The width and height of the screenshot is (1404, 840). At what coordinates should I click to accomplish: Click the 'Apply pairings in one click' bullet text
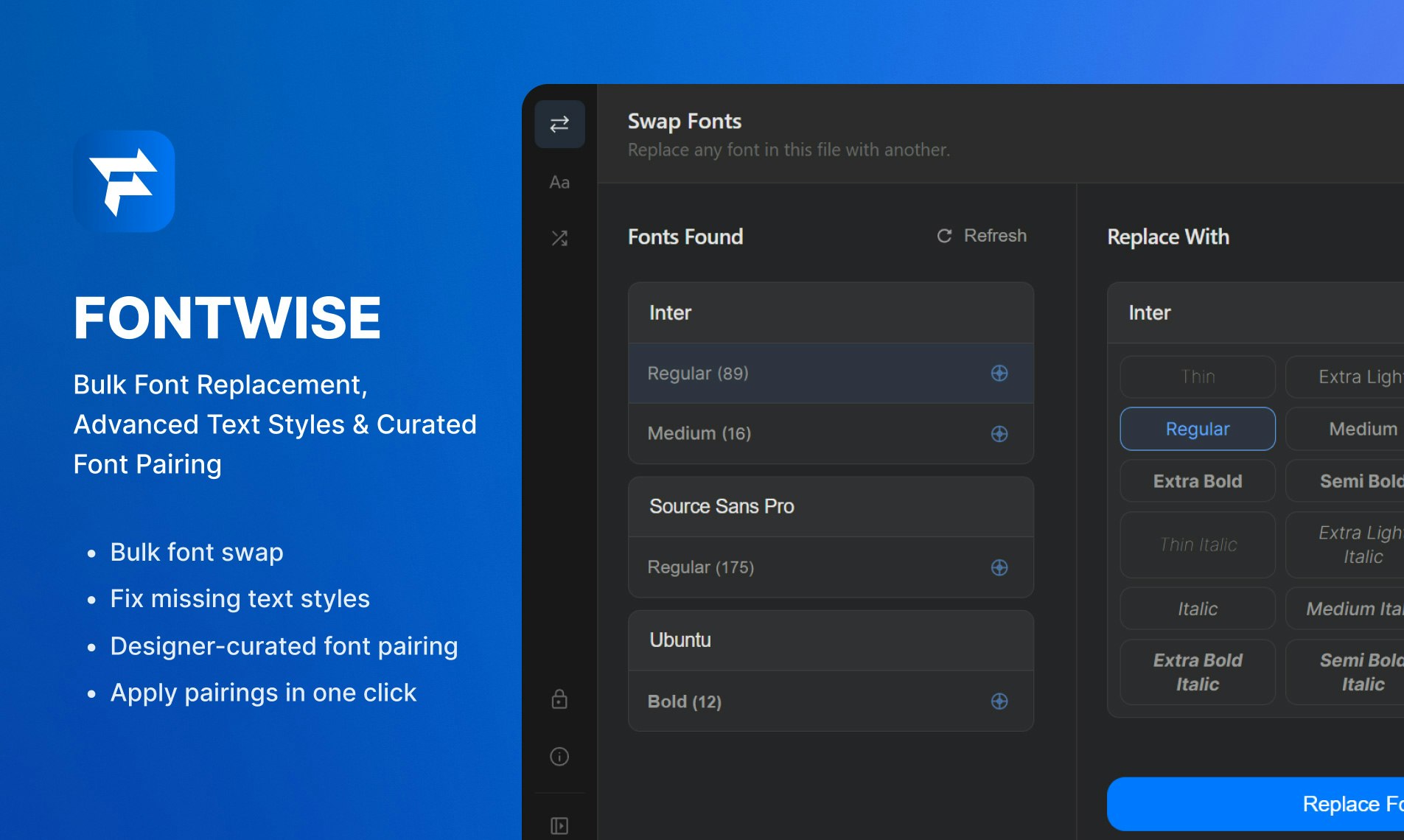tap(264, 693)
